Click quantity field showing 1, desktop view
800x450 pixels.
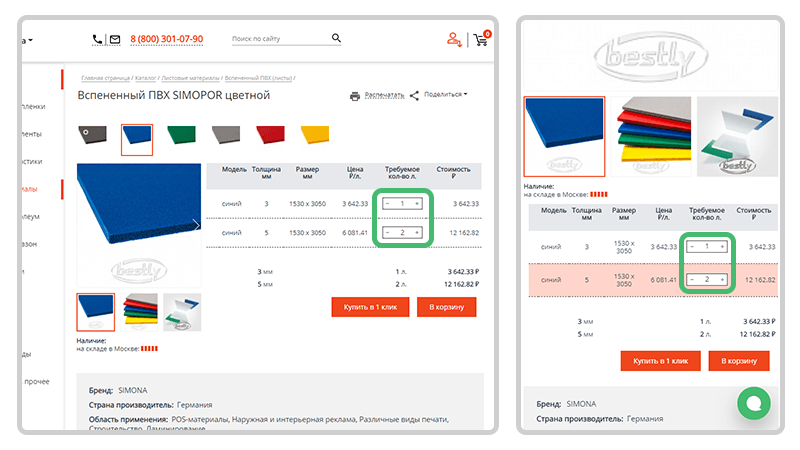point(402,204)
